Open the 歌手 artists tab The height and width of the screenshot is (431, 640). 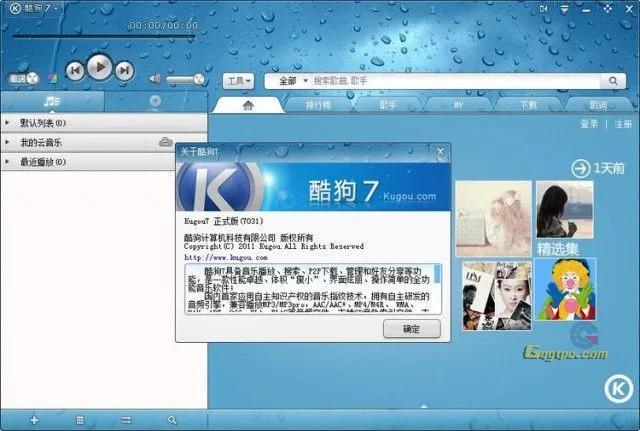coord(388,105)
